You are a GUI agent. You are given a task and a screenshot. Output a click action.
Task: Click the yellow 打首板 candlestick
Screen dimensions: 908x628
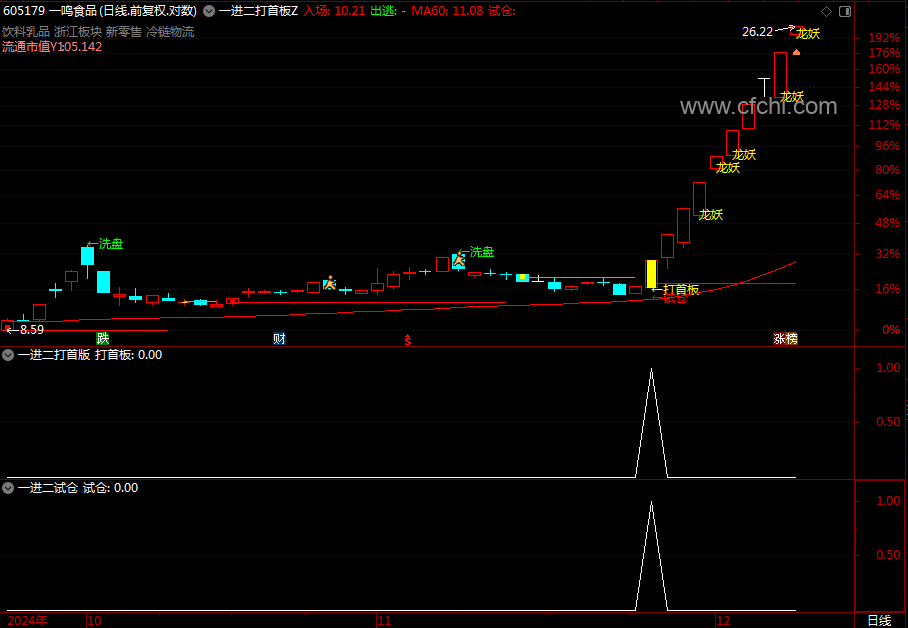651,274
